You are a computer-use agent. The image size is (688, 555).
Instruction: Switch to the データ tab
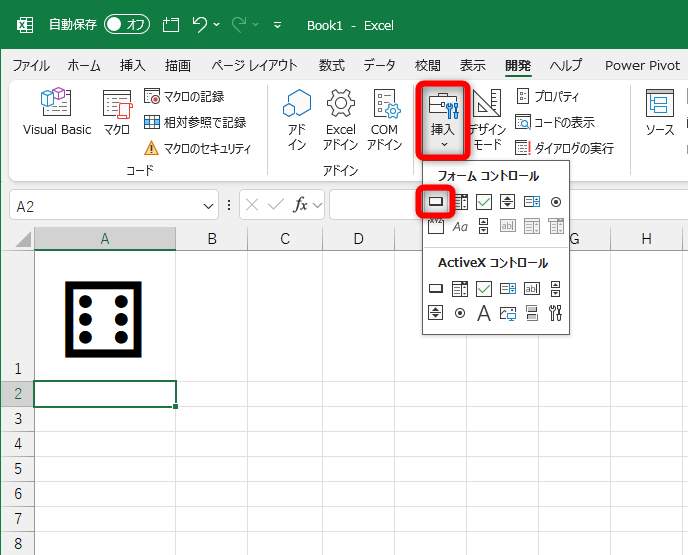tap(380, 65)
